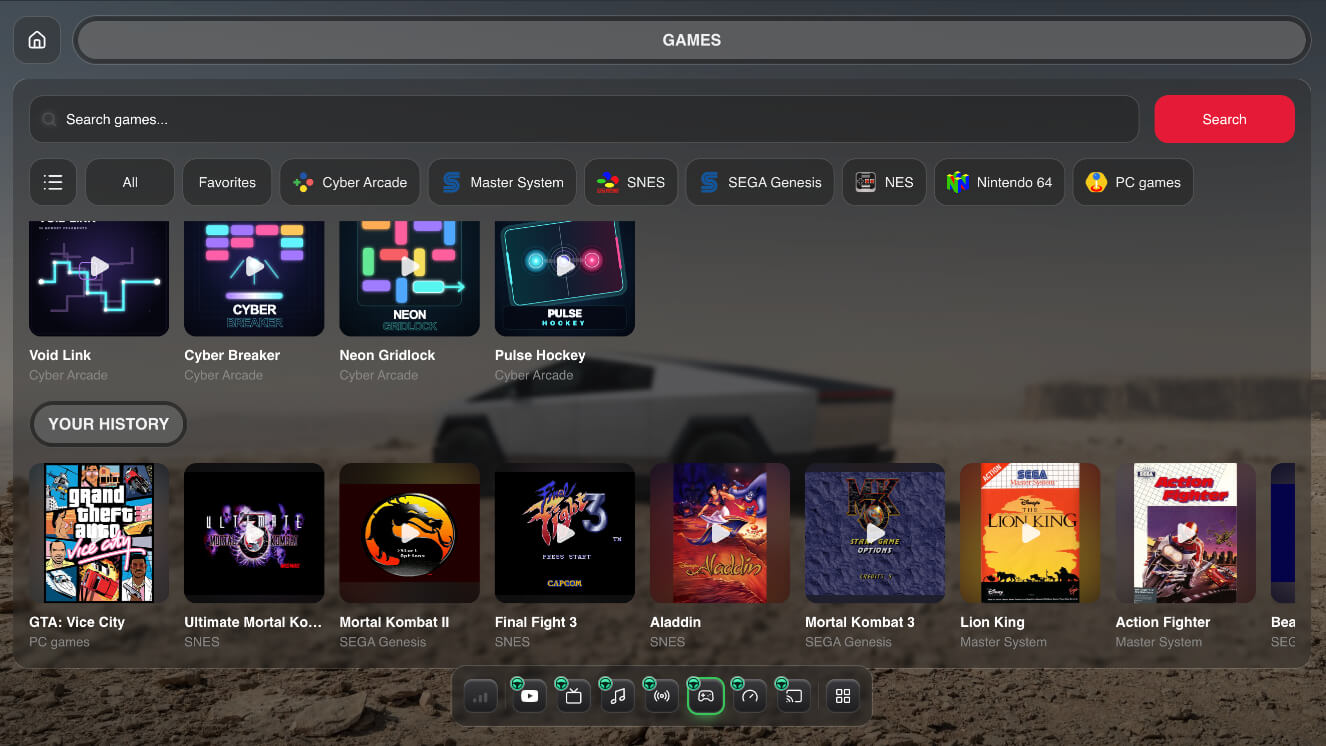The width and height of the screenshot is (1326, 746).
Task: Switch to the All filter tab
Action: coord(130,182)
